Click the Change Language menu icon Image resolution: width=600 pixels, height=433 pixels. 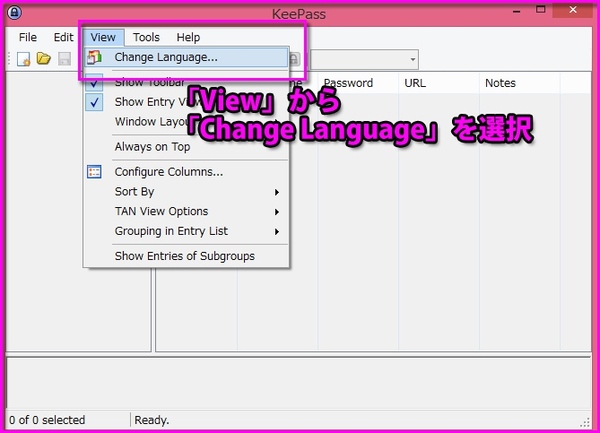tap(94, 57)
